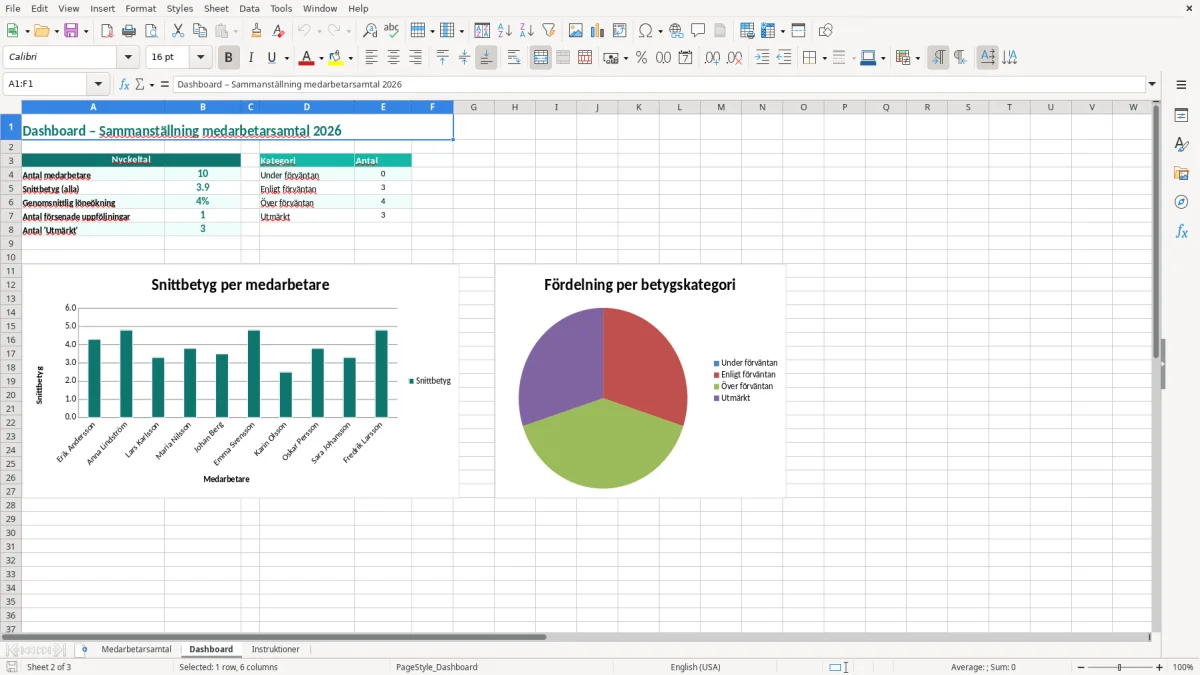Click the Clone Formatting paintbrush icon
The image size is (1200, 675).
tap(257, 31)
